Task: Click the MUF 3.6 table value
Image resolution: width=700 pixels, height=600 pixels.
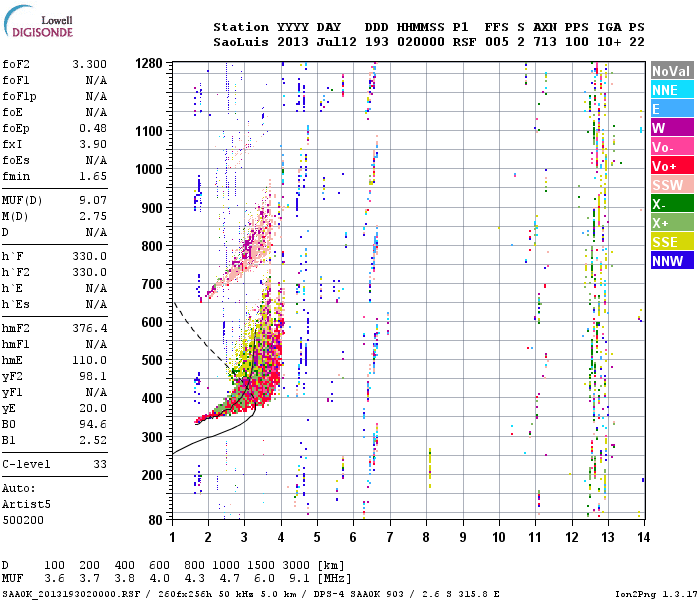Action: (x=54, y=579)
